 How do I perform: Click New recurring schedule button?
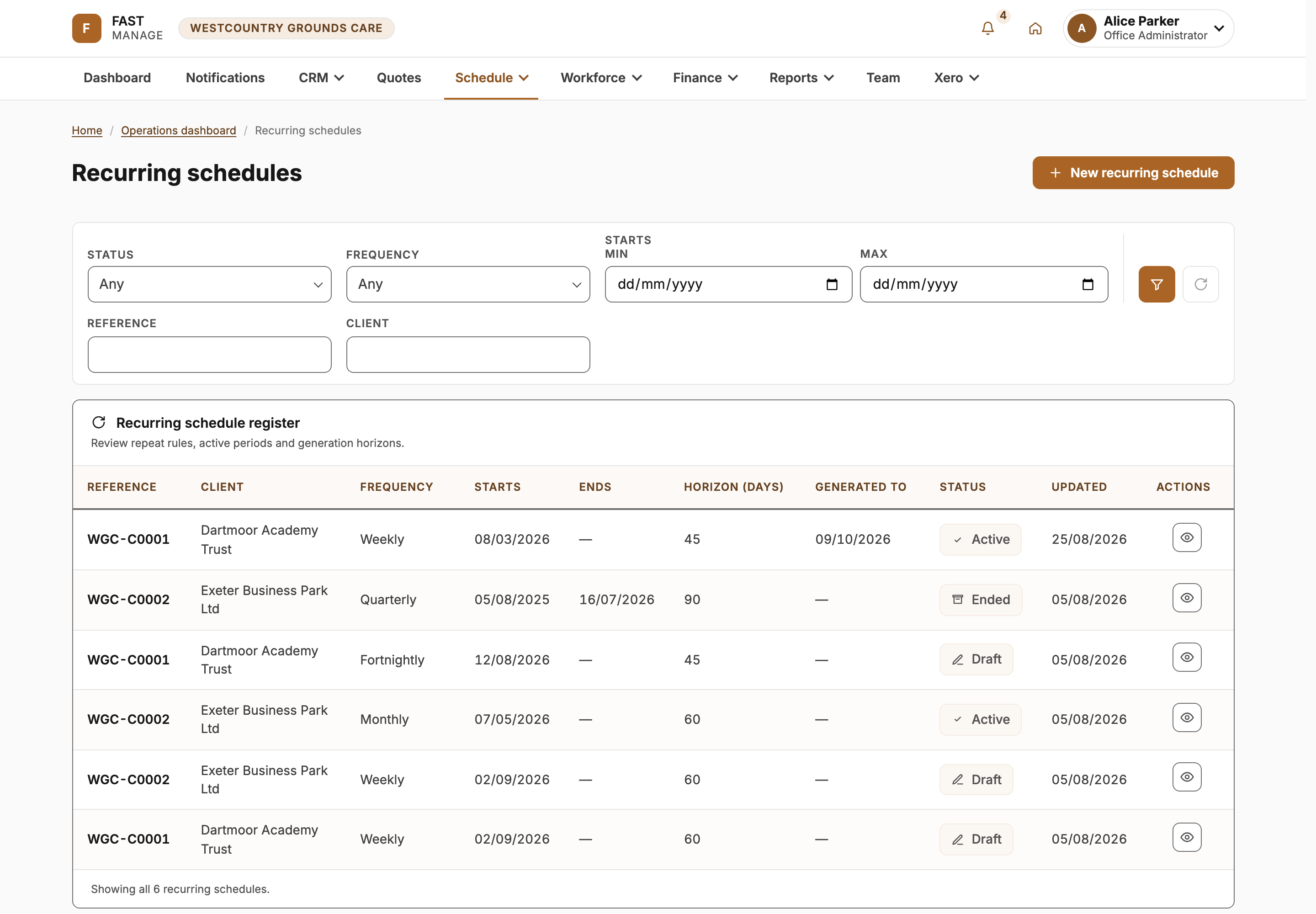pyautogui.click(x=1133, y=173)
